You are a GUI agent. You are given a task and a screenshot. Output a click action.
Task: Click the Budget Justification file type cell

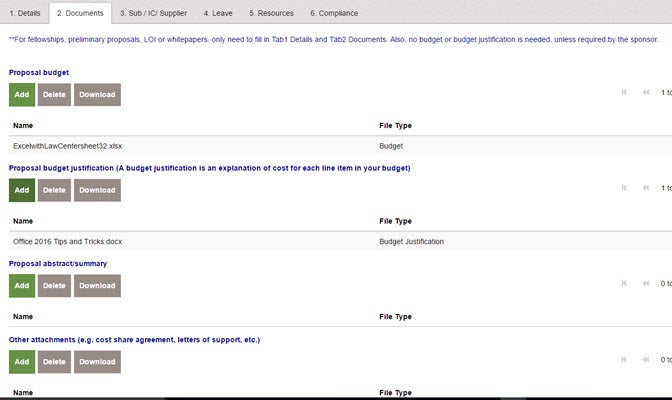pyautogui.click(x=411, y=242)
